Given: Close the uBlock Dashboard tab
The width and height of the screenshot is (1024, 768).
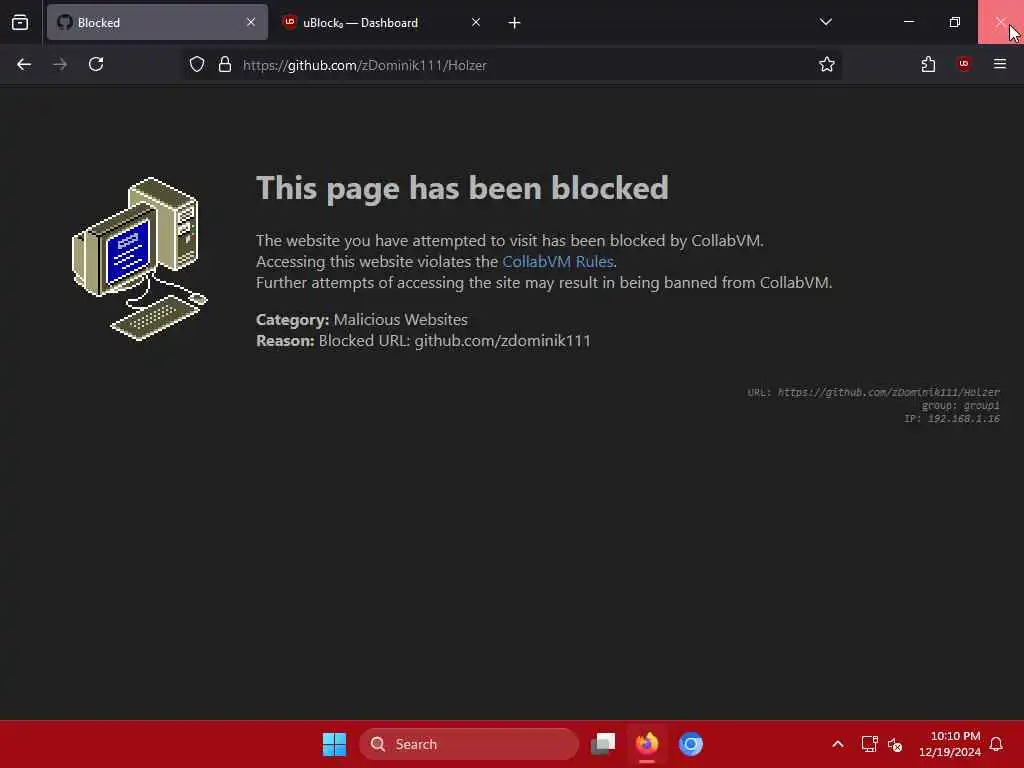Looking at the screenshot, I should [x=476, y=22].
